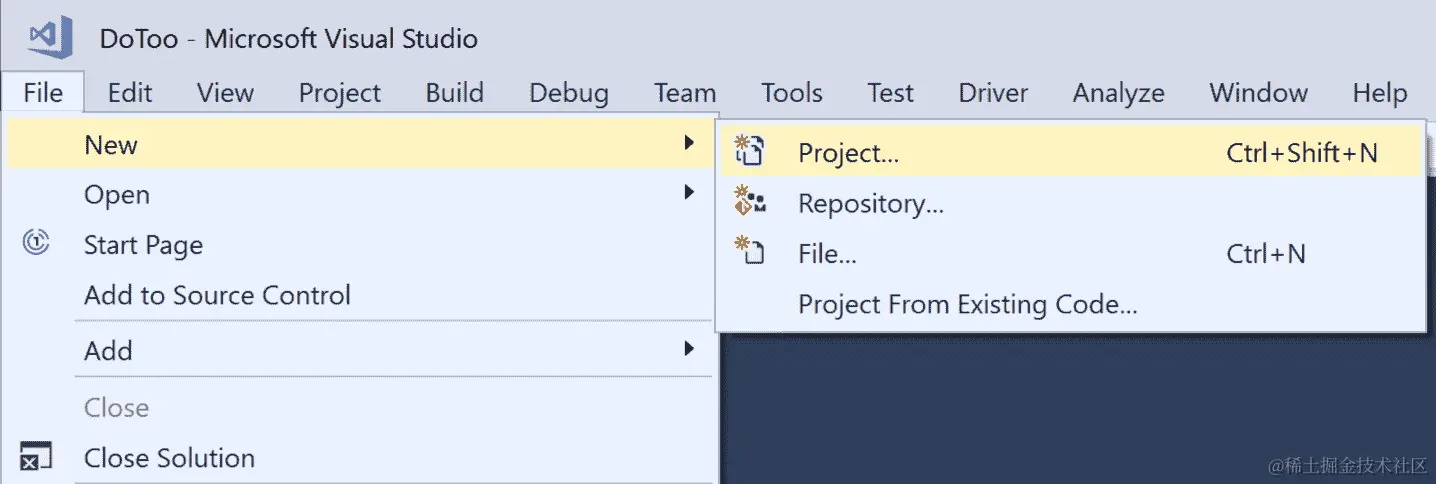Open the Help menu
This screenshot has width=1436, height=484.
1380,93
